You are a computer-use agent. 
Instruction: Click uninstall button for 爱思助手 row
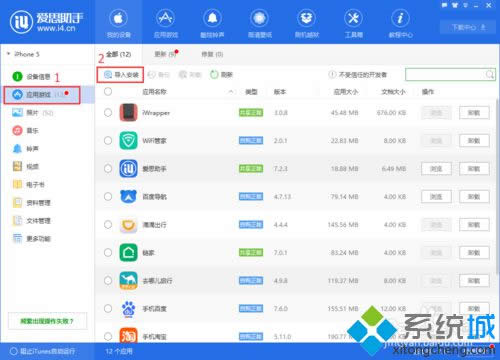coord(474,169)
